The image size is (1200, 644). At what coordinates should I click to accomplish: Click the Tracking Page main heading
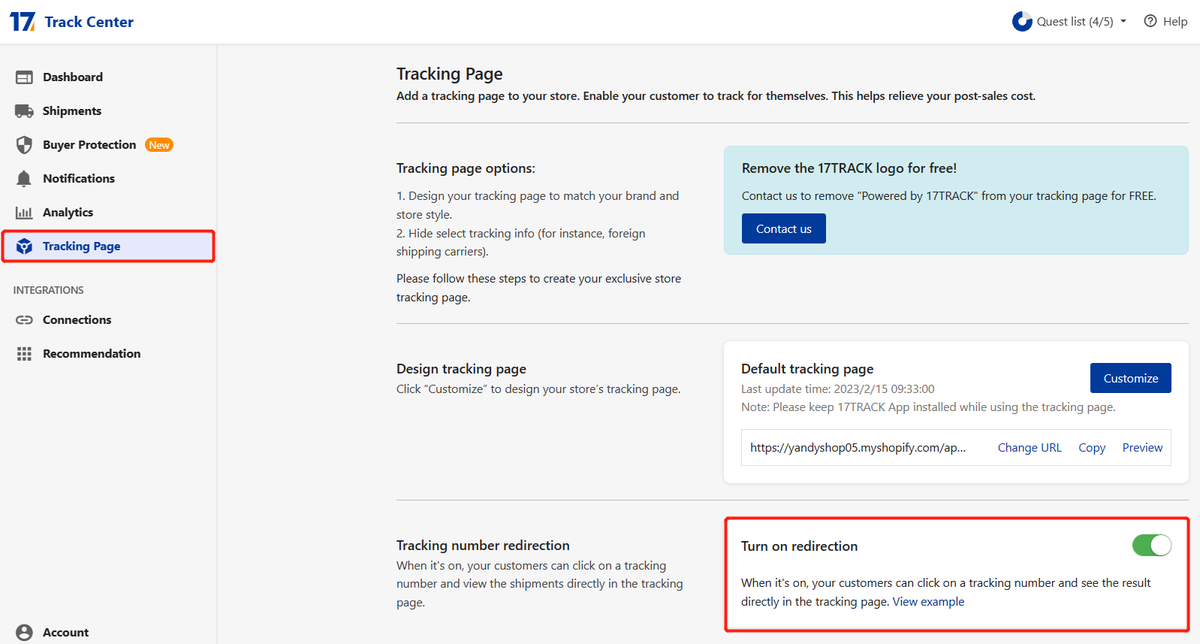pyautogui.click(x=450, y=74)
